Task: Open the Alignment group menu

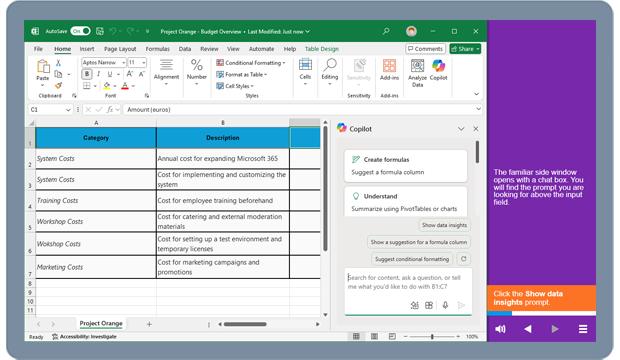Action: 166,72
